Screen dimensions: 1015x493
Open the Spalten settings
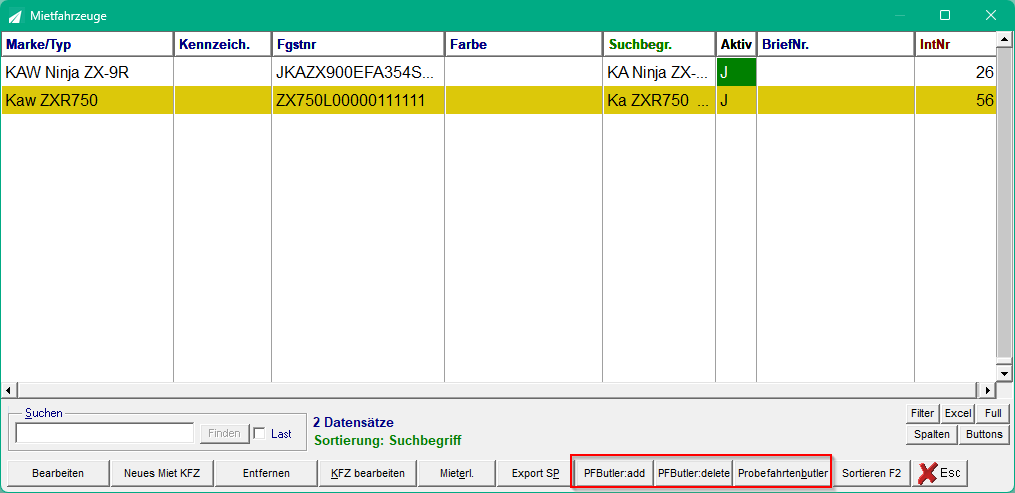tap(931, 434)
